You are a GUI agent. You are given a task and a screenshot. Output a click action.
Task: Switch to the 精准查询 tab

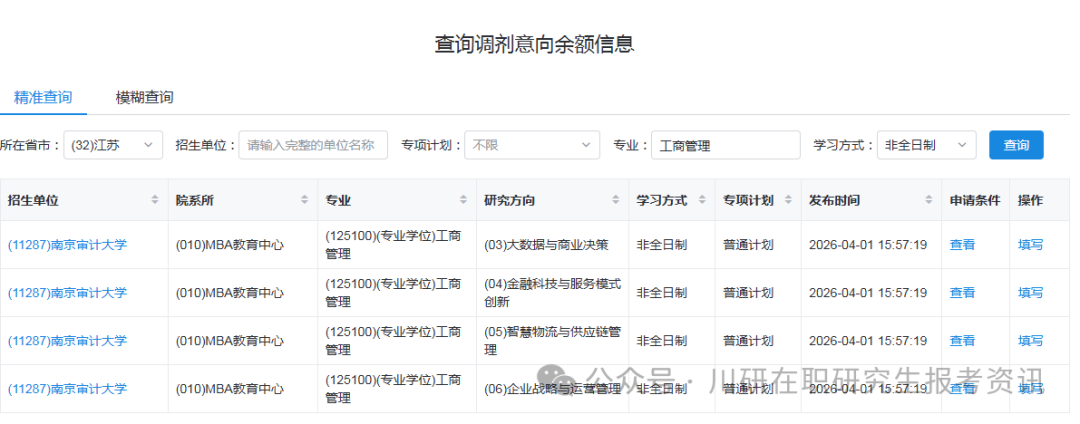43,97
